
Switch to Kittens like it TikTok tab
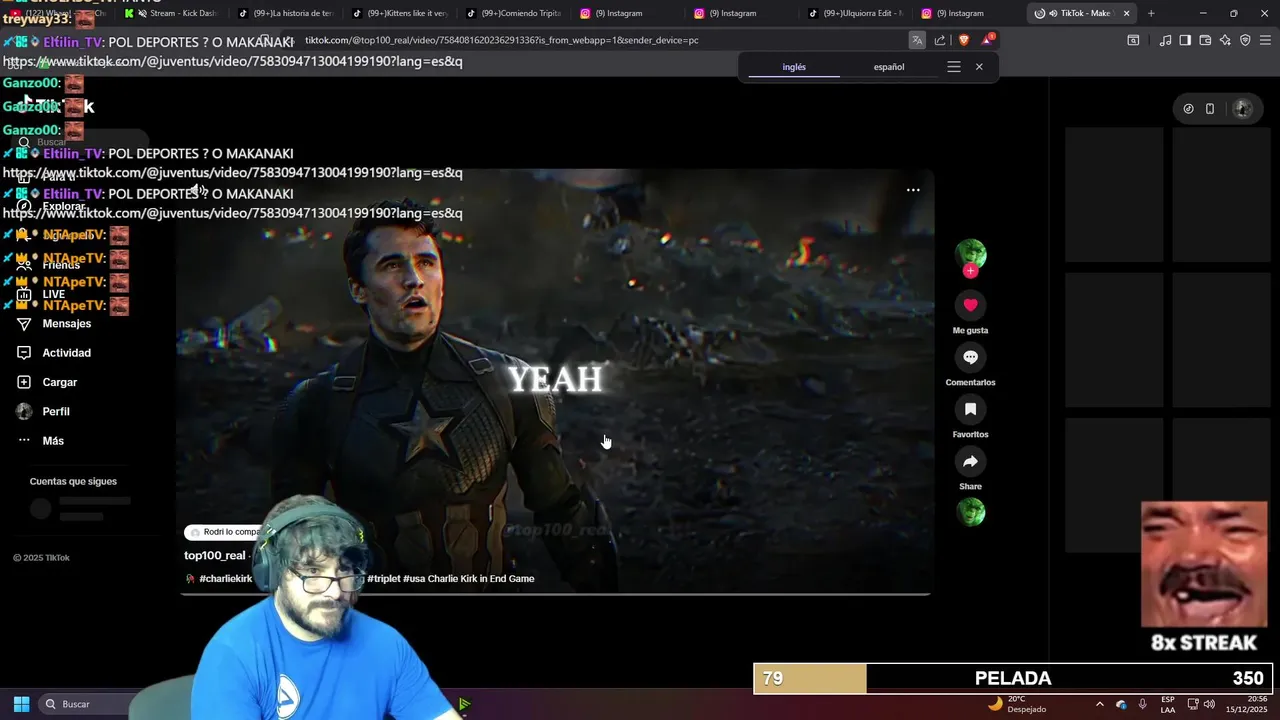[x=400, y=13]
